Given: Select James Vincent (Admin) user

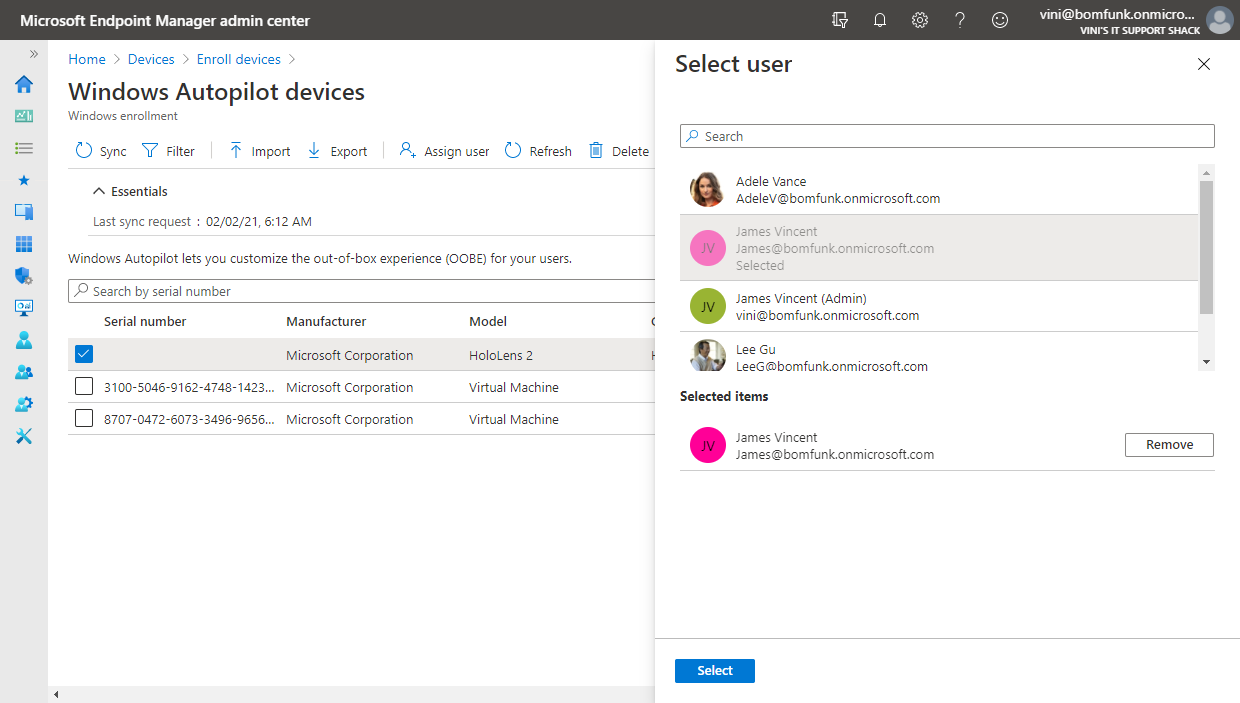Looking at the screenshot, I should click(x=939, y=306).
